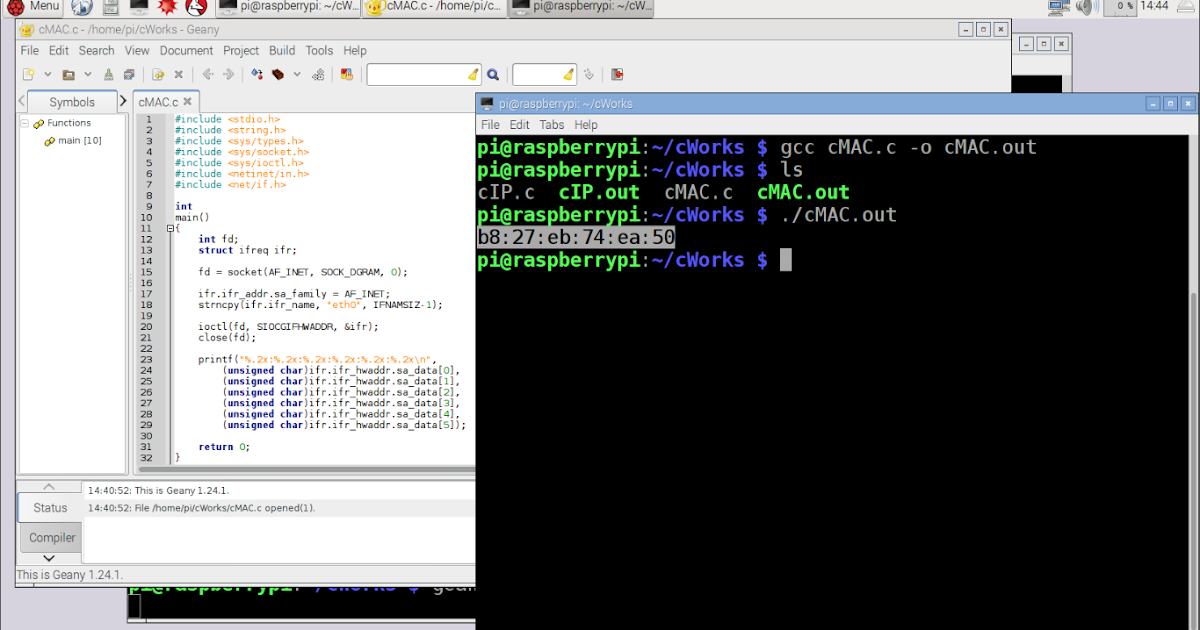Open the build options dropdown next to the brick
Screen dimensions: 1200x630
tap(296, 74)
